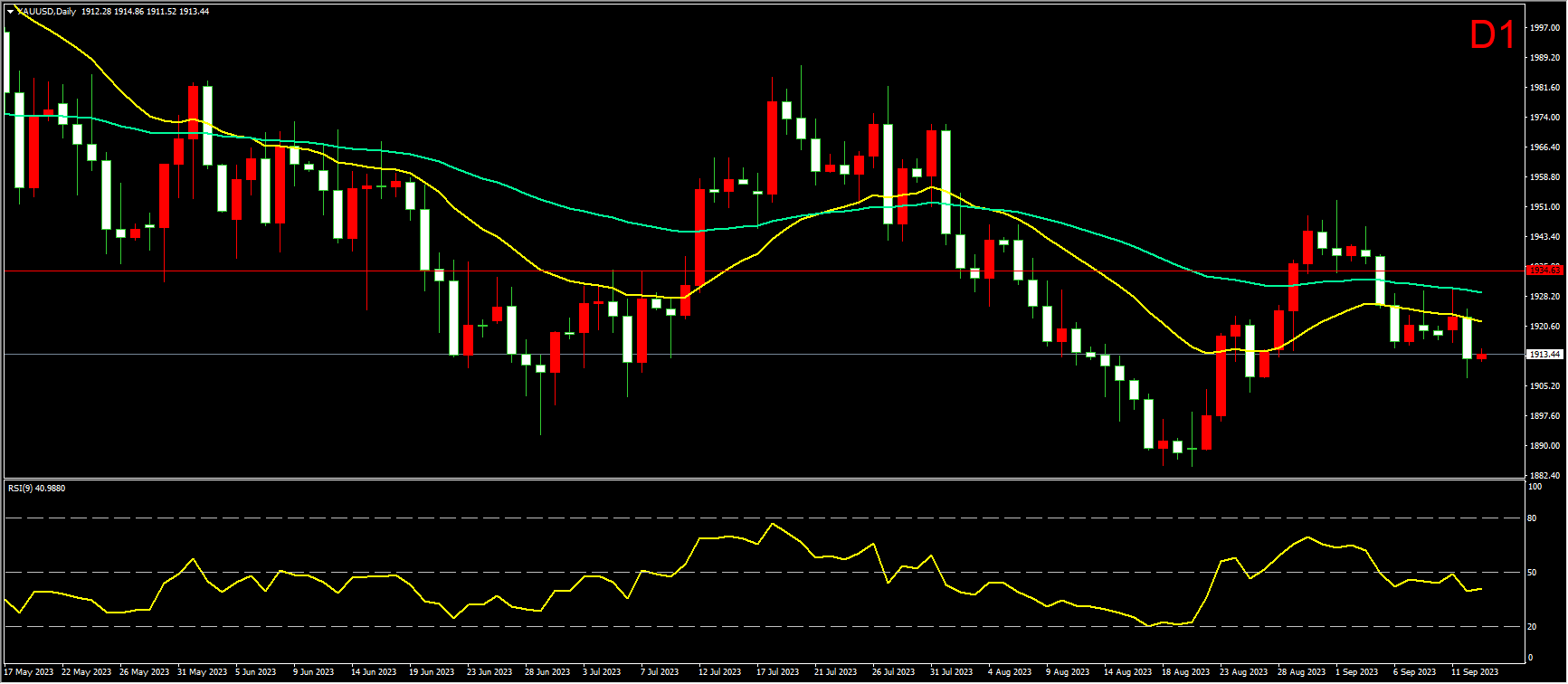Click the 19 Jun 2023 date label

coord(432,672)
